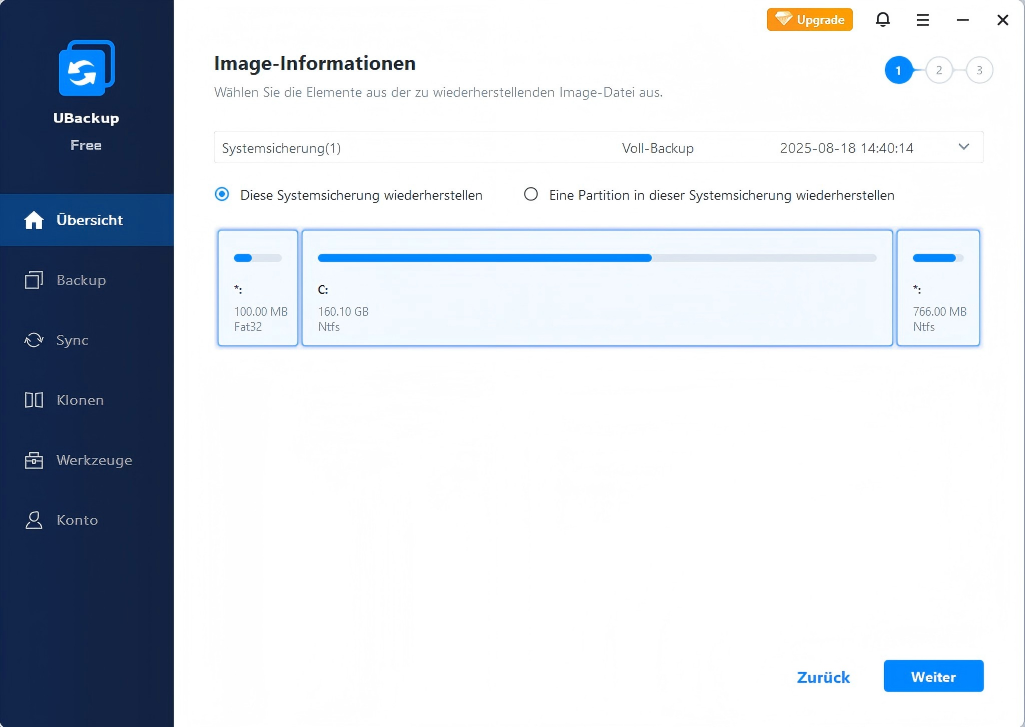Screen dimensions: 1025x727
Task: Click the Backup sidebar icon
Action: (34, 280)
